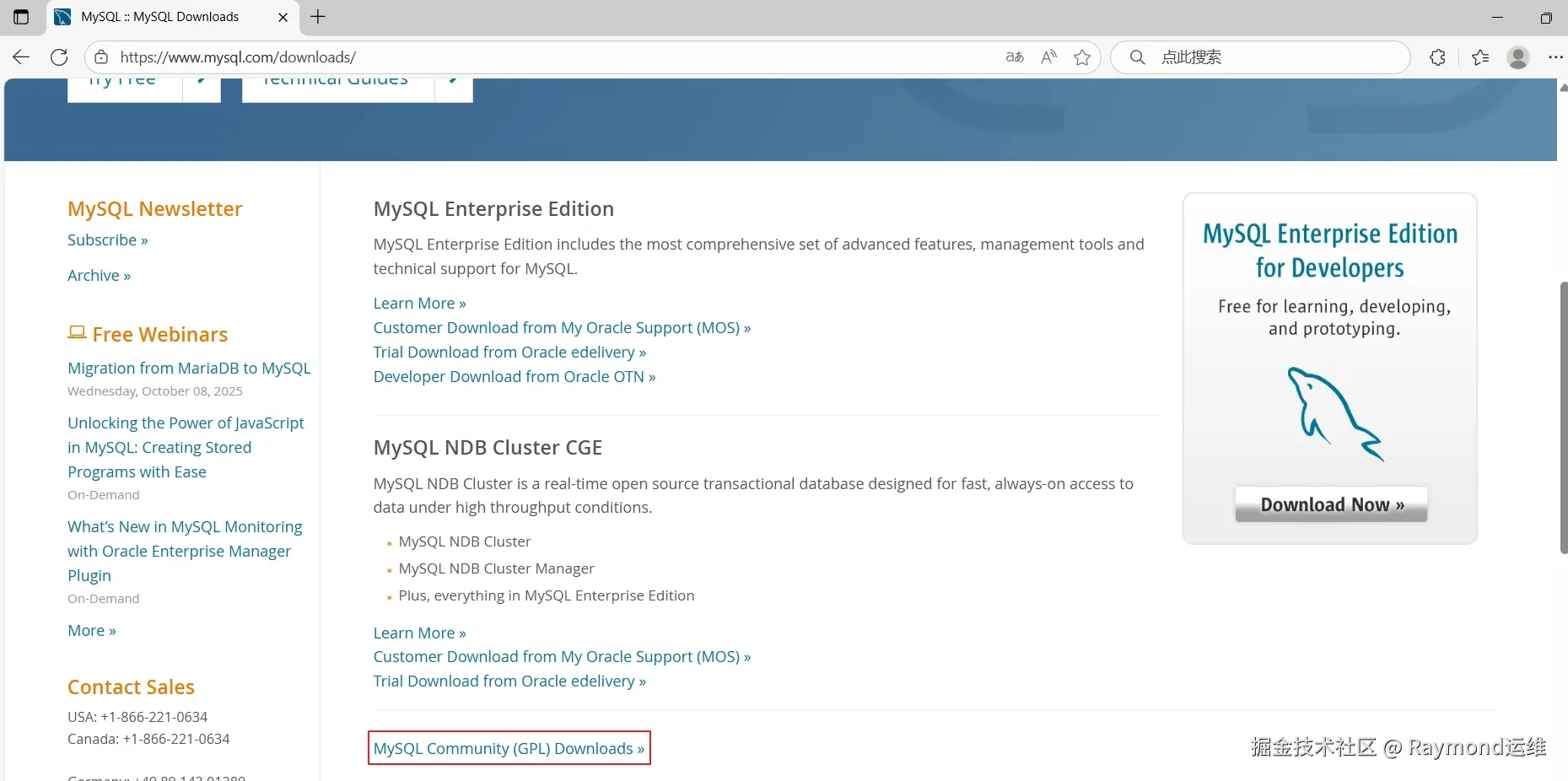The image size is (1568, 781).
Task: Open the browser extensions icon
Action: pyautogui.click(x=1438, y=57)
